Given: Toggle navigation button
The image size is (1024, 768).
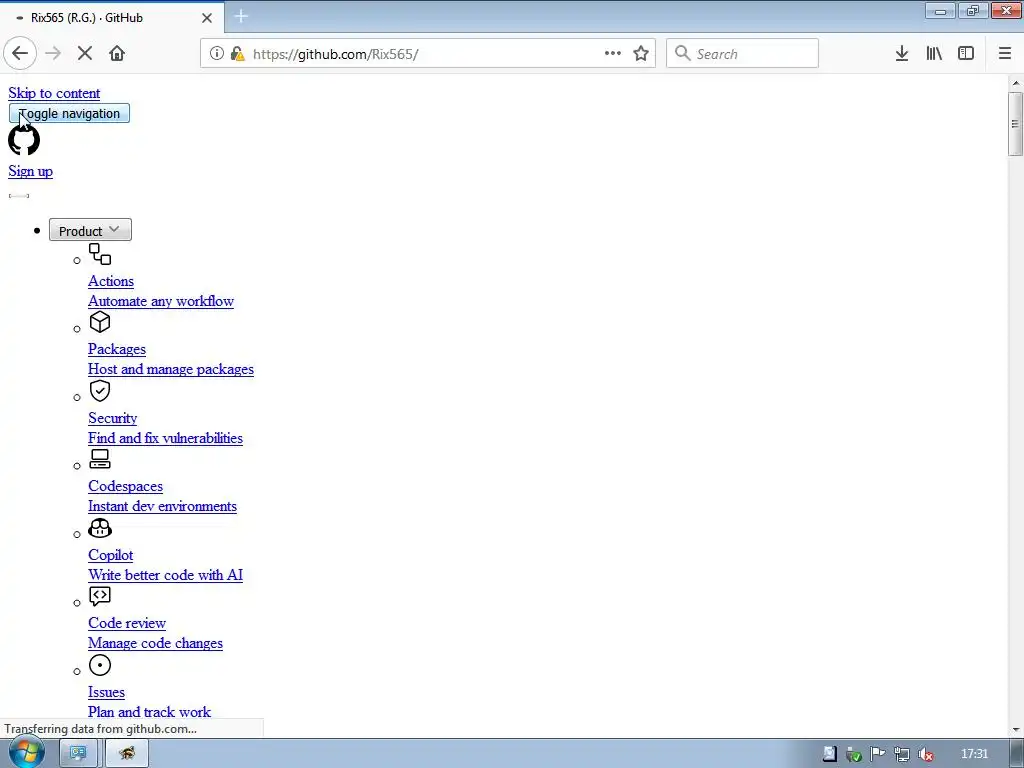Looking at the screenshot, I should point(69,113).
